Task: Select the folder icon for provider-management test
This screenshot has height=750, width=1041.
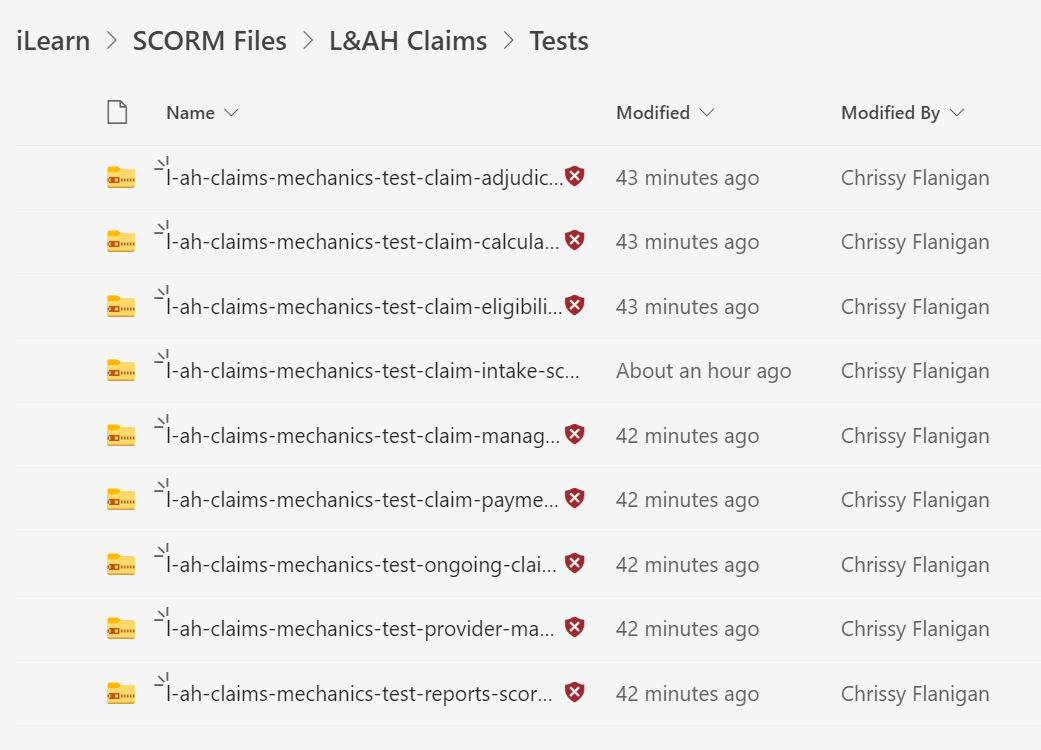Action: 120,628
